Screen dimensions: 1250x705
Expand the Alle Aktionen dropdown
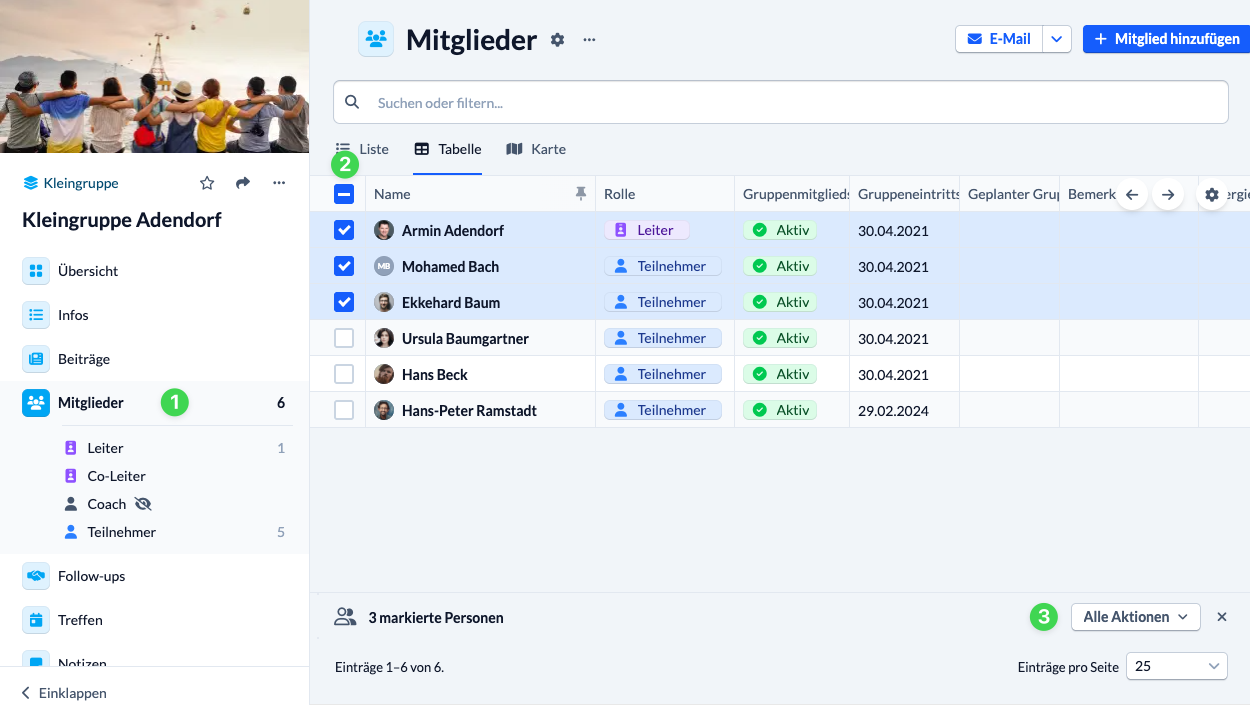tap(1135, 617)
